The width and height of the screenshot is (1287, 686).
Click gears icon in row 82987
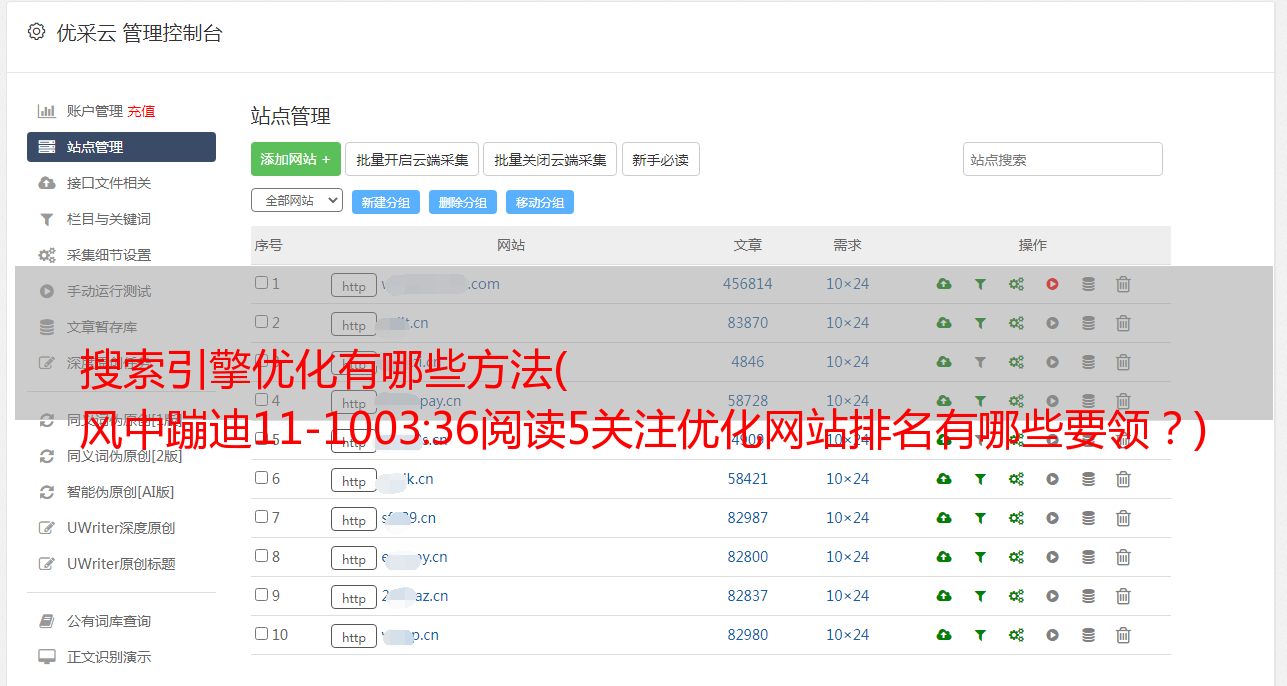pos(1016,518)
